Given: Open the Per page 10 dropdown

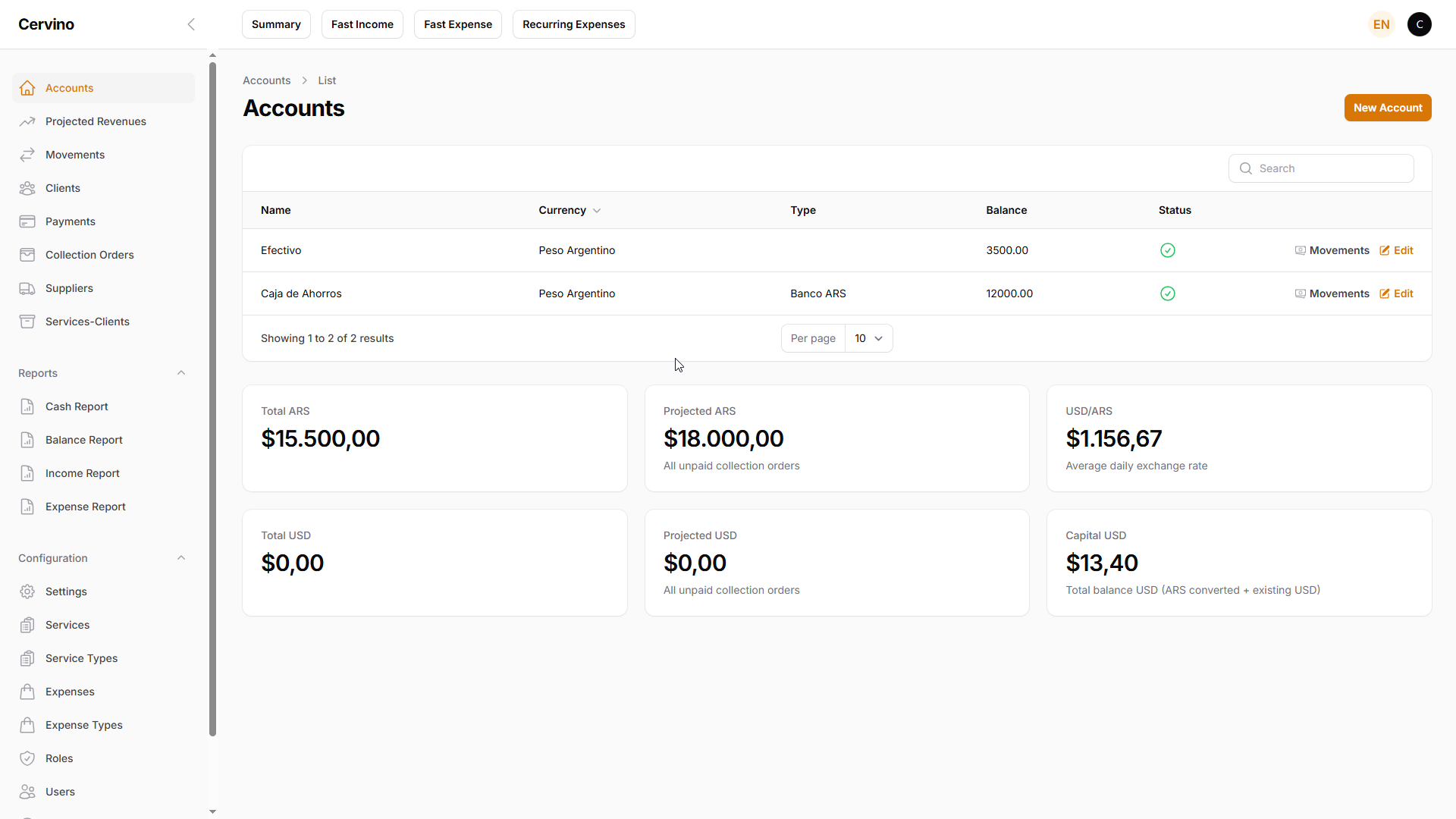Looking at the screenshot, I should 868,338.
